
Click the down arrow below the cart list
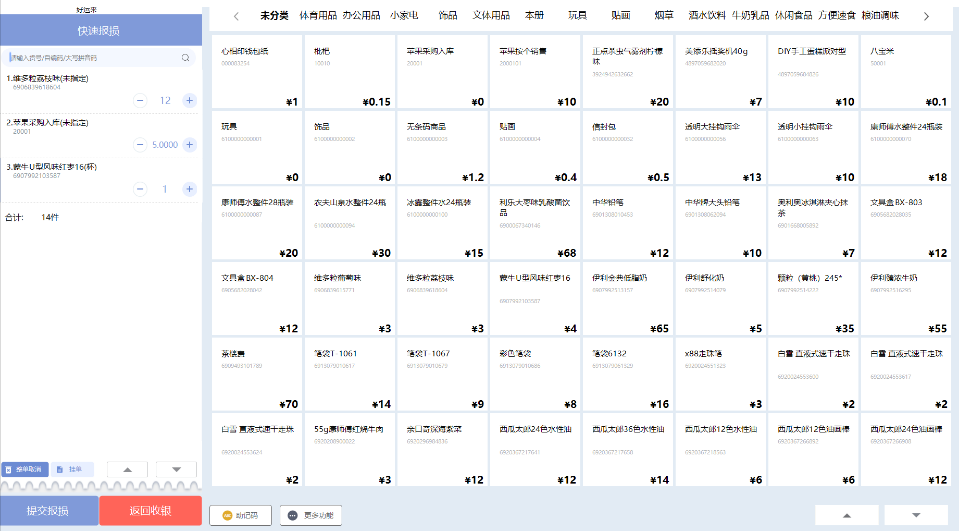176,469
